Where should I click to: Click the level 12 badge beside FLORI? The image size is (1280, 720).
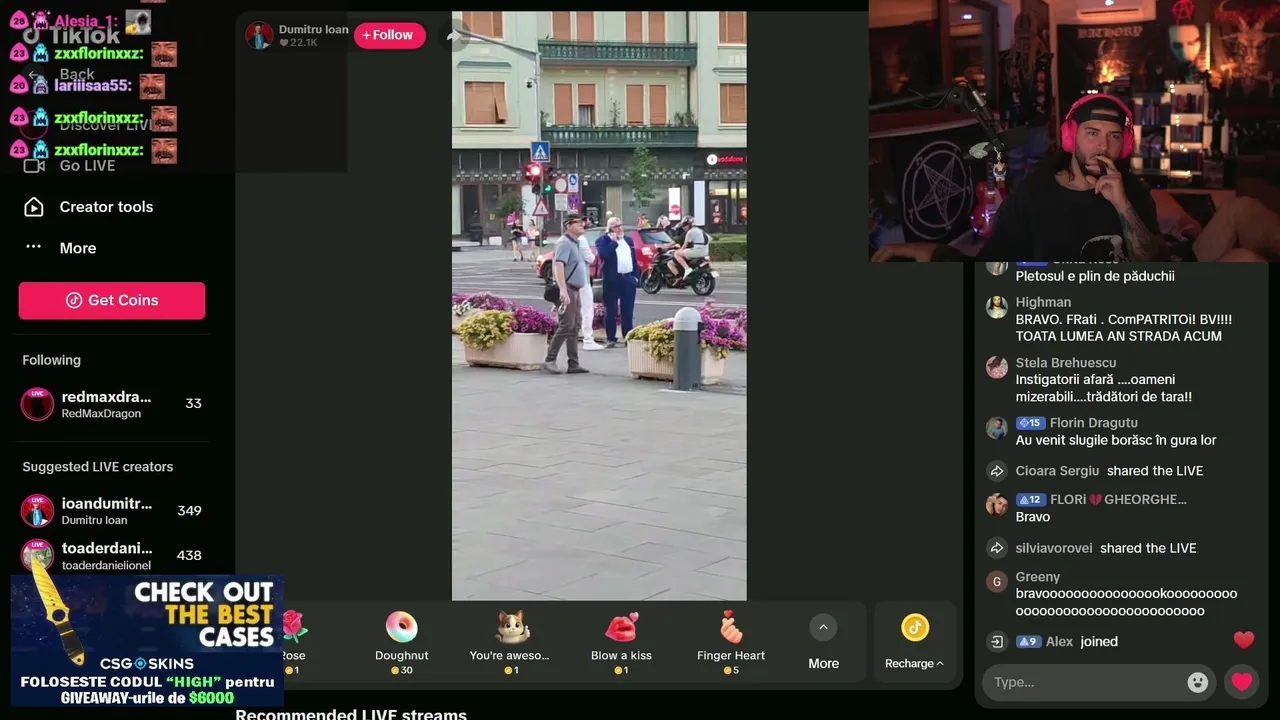tap(1030, 499)
